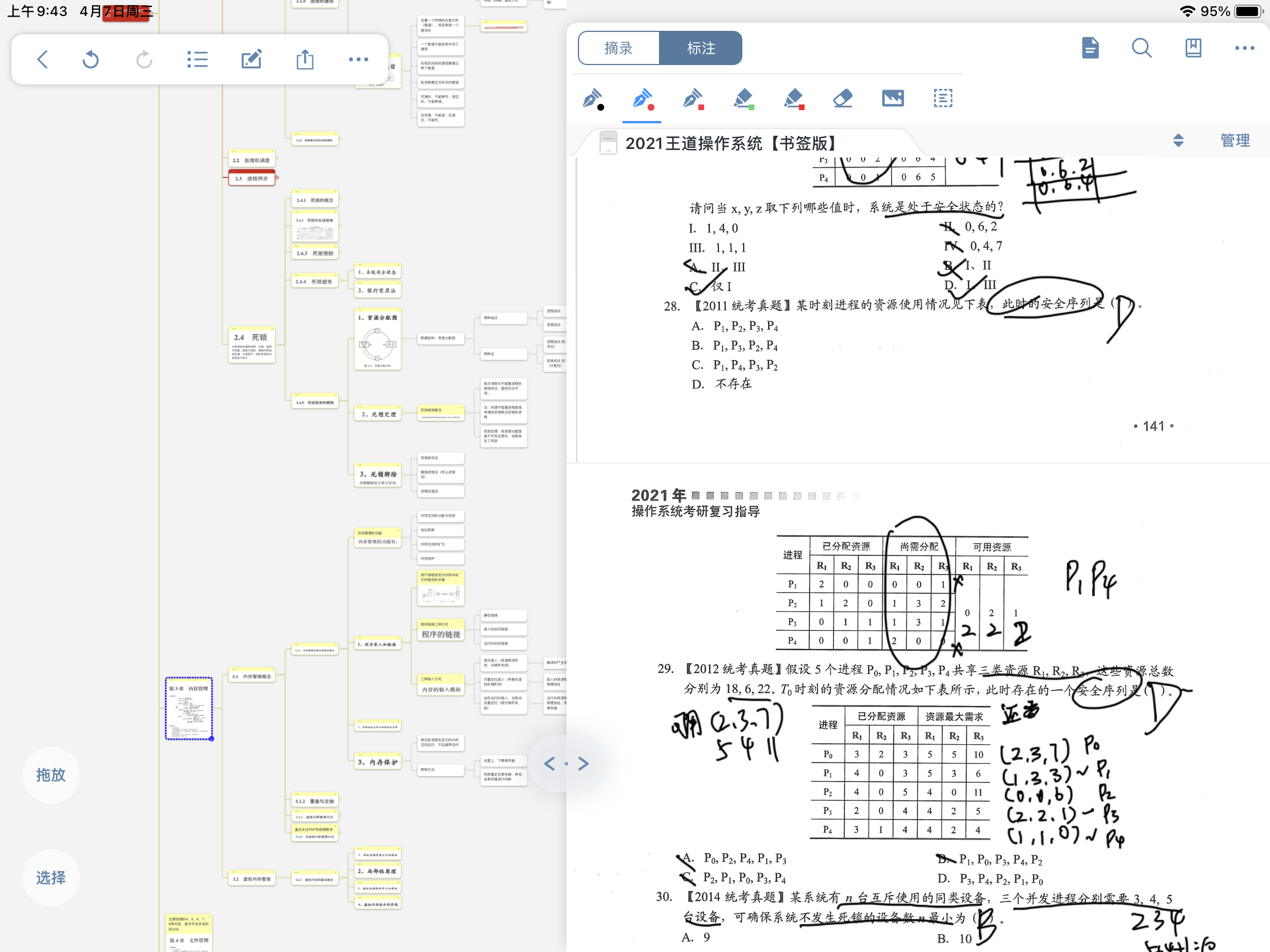Switch annotation mode to 摘录
This screenshot has height=952, width=1270.
(x=618, y=47)
